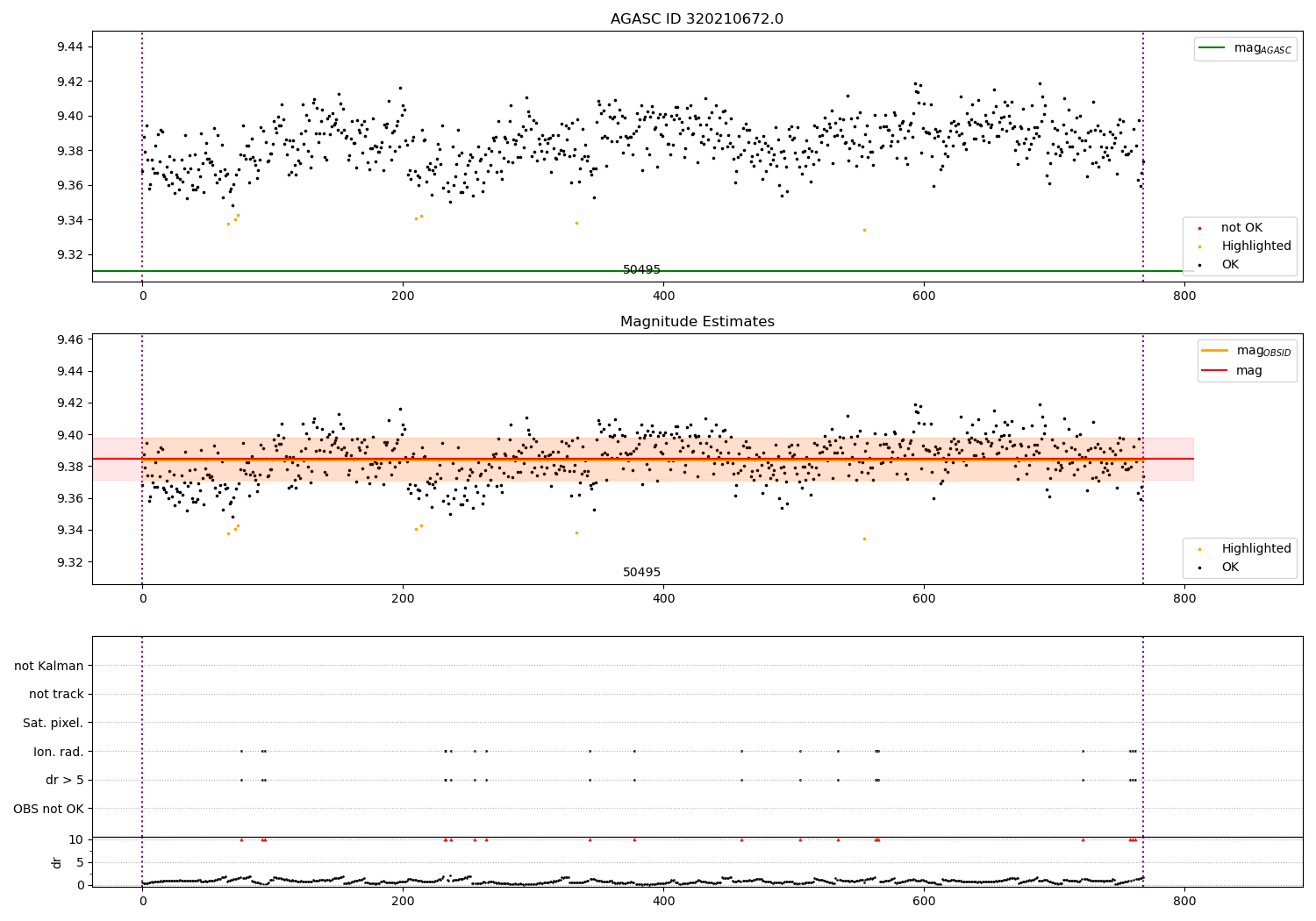Viewport: 1316px width, 921px height.
Task: Click the 'dr > 5' row label
Action: click(x=65, y=780)
